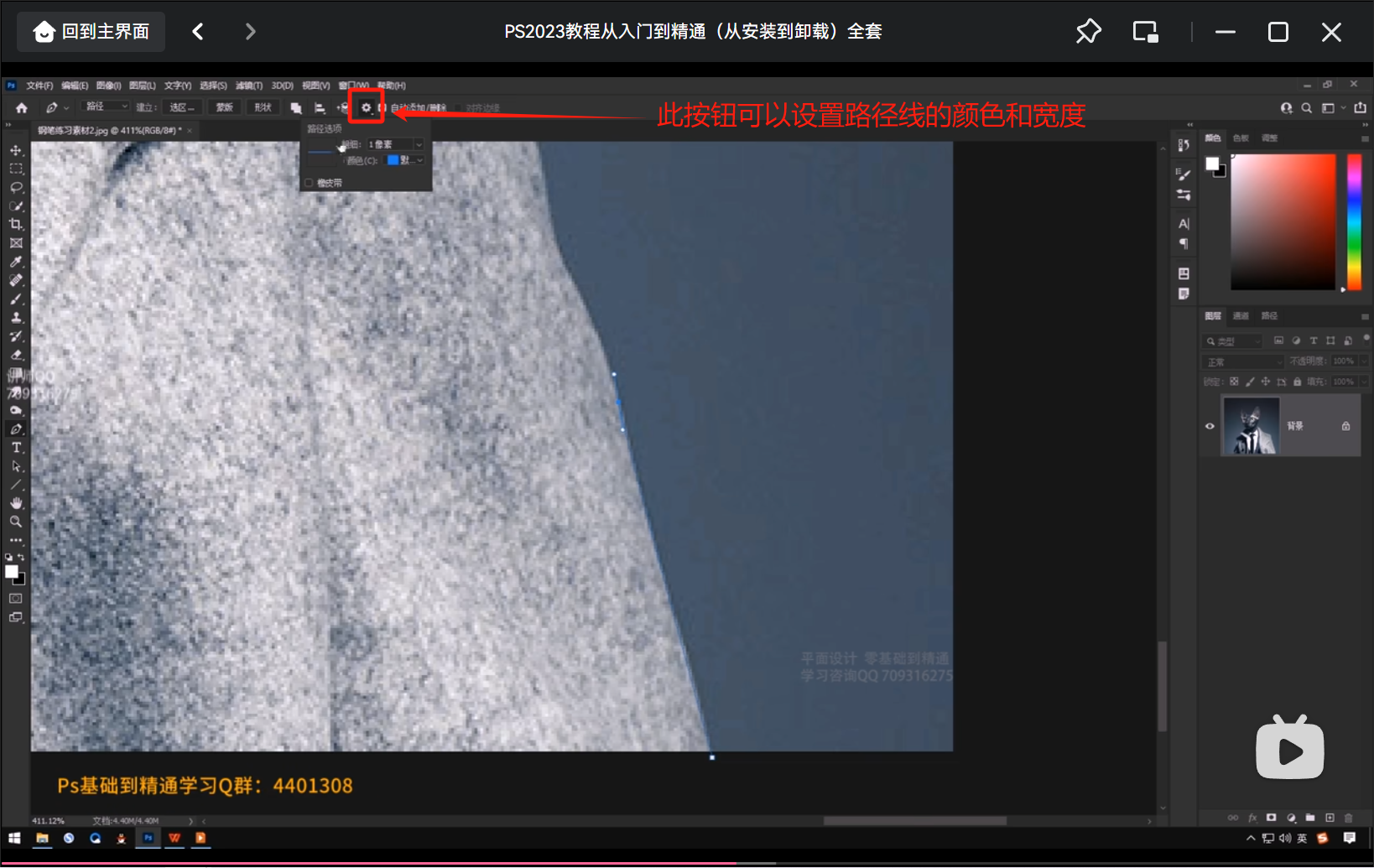
Task: Click the Change Screen Mode icon
Action: (16, 617)
